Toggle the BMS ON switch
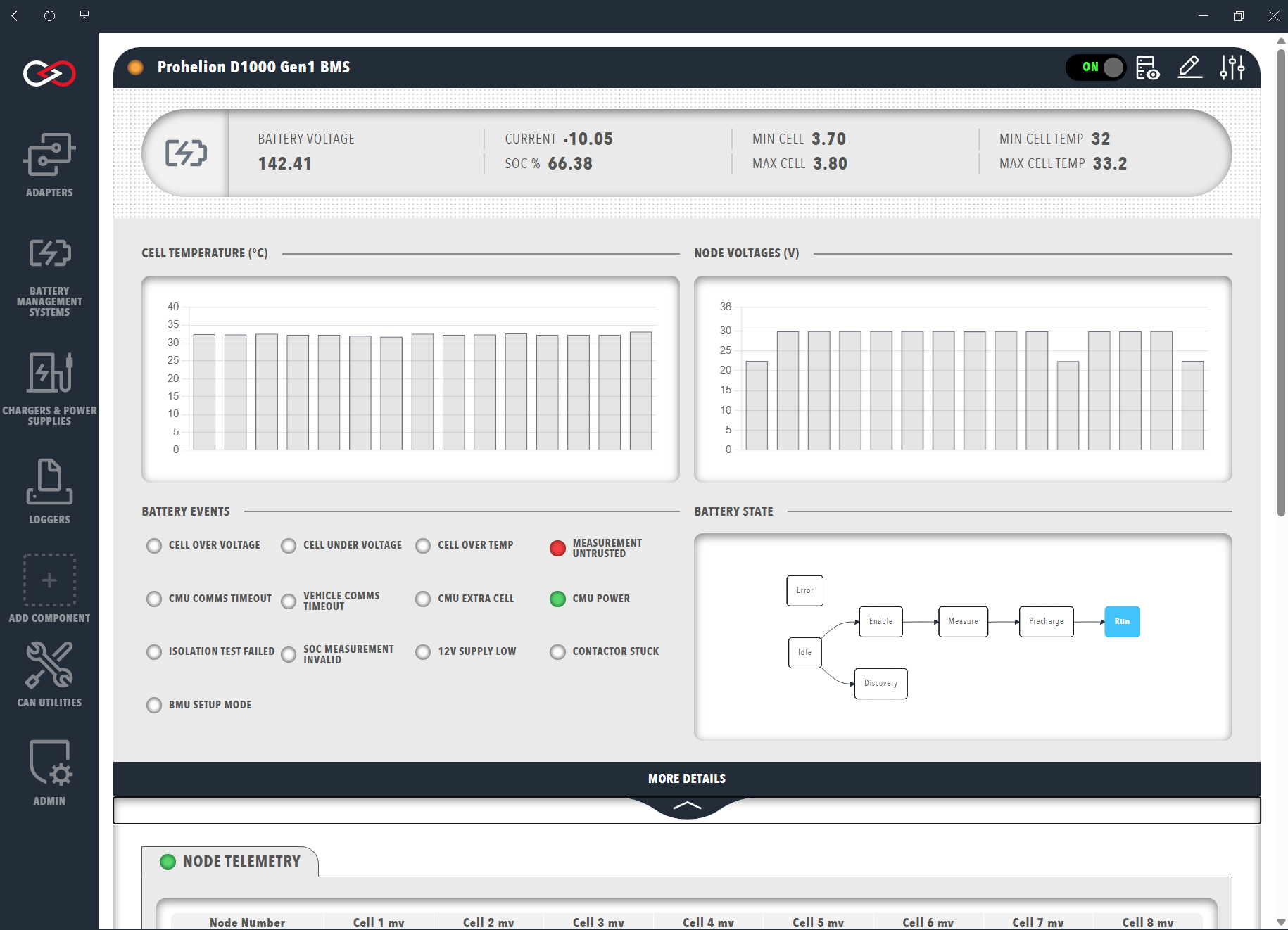Image resolution: width=1288 pixels, height=930 pixels. pos(1097,68)
